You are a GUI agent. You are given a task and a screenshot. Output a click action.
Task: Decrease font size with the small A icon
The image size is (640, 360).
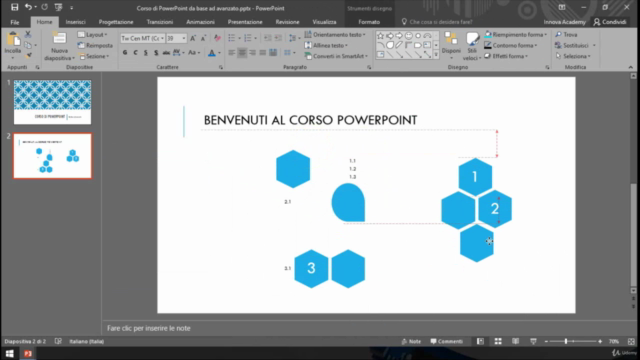pyautogui.click(x=203, y=38)
